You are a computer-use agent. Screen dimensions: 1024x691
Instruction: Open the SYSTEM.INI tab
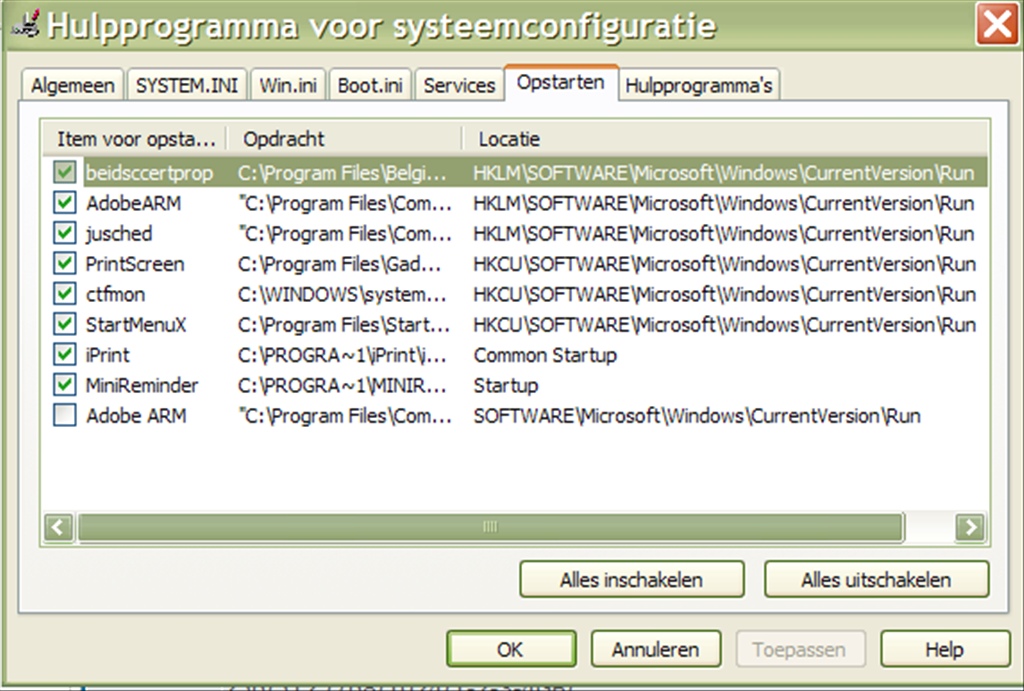(187, 85)
